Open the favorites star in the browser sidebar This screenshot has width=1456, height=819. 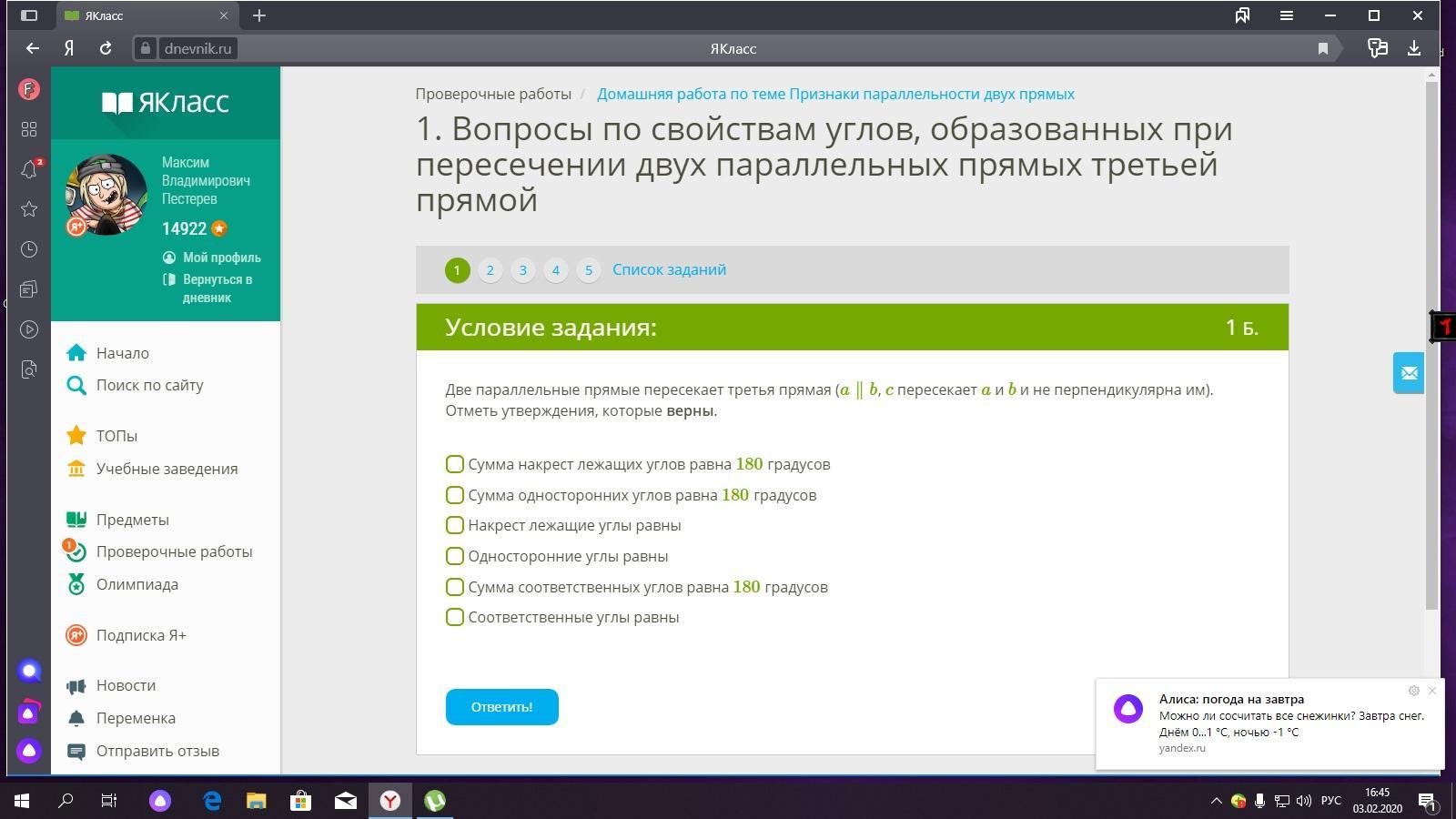(x=29, y=209)
